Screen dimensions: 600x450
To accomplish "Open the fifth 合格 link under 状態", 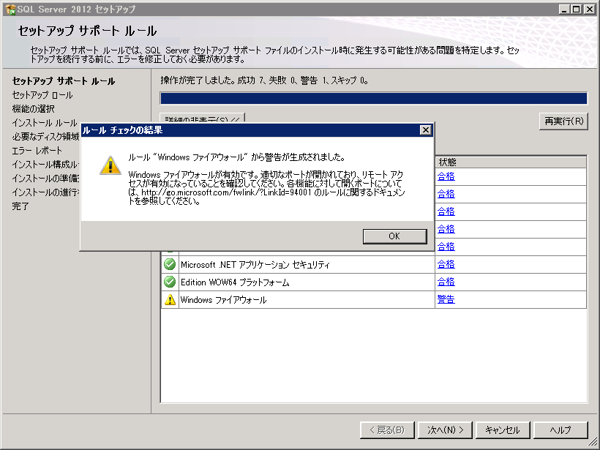I will pos(446,247).
